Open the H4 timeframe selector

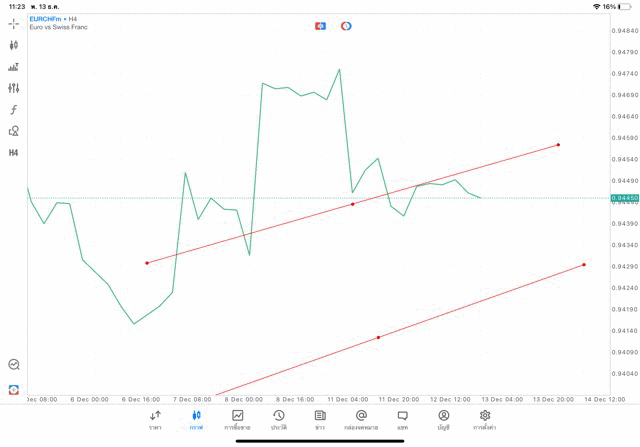14,153
